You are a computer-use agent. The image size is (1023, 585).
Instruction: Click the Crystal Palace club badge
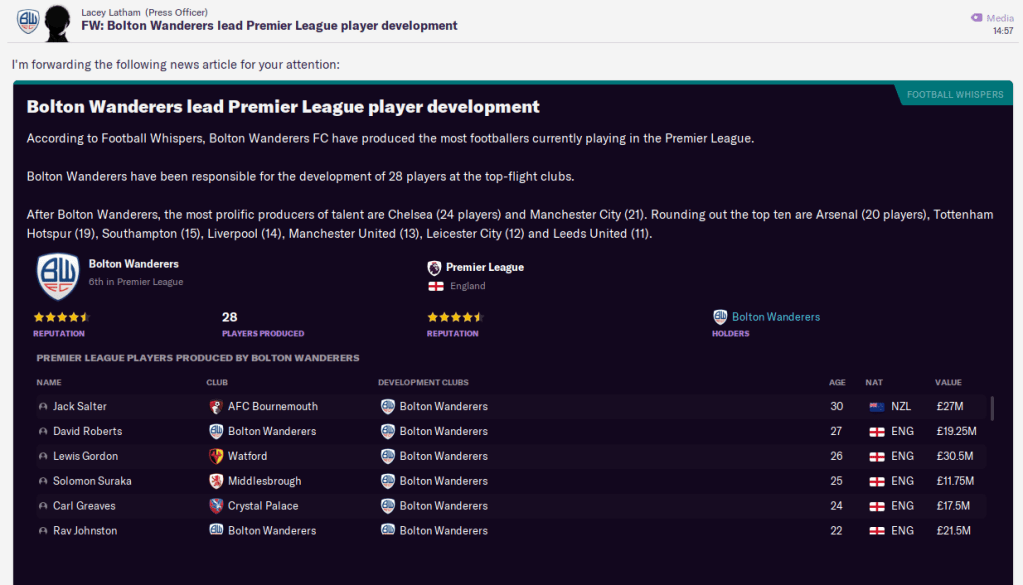(x=215, y=506)
